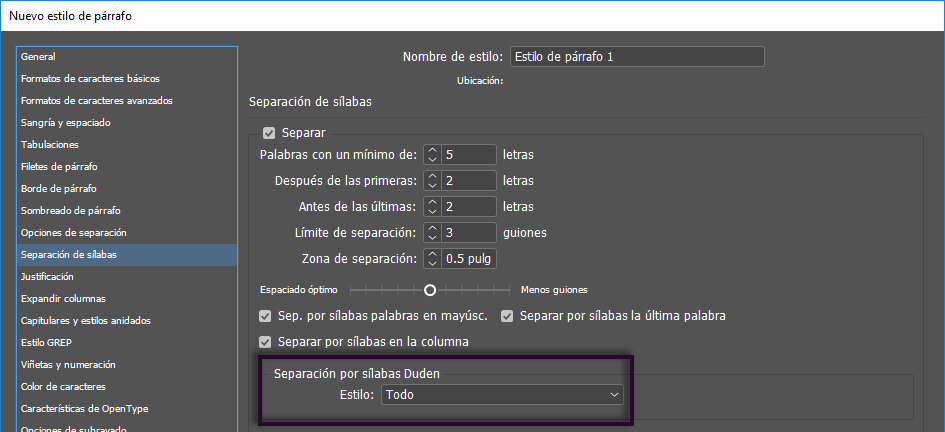
Task: Select Formatos de caracteres básicos category
Action: coord(90,79)
